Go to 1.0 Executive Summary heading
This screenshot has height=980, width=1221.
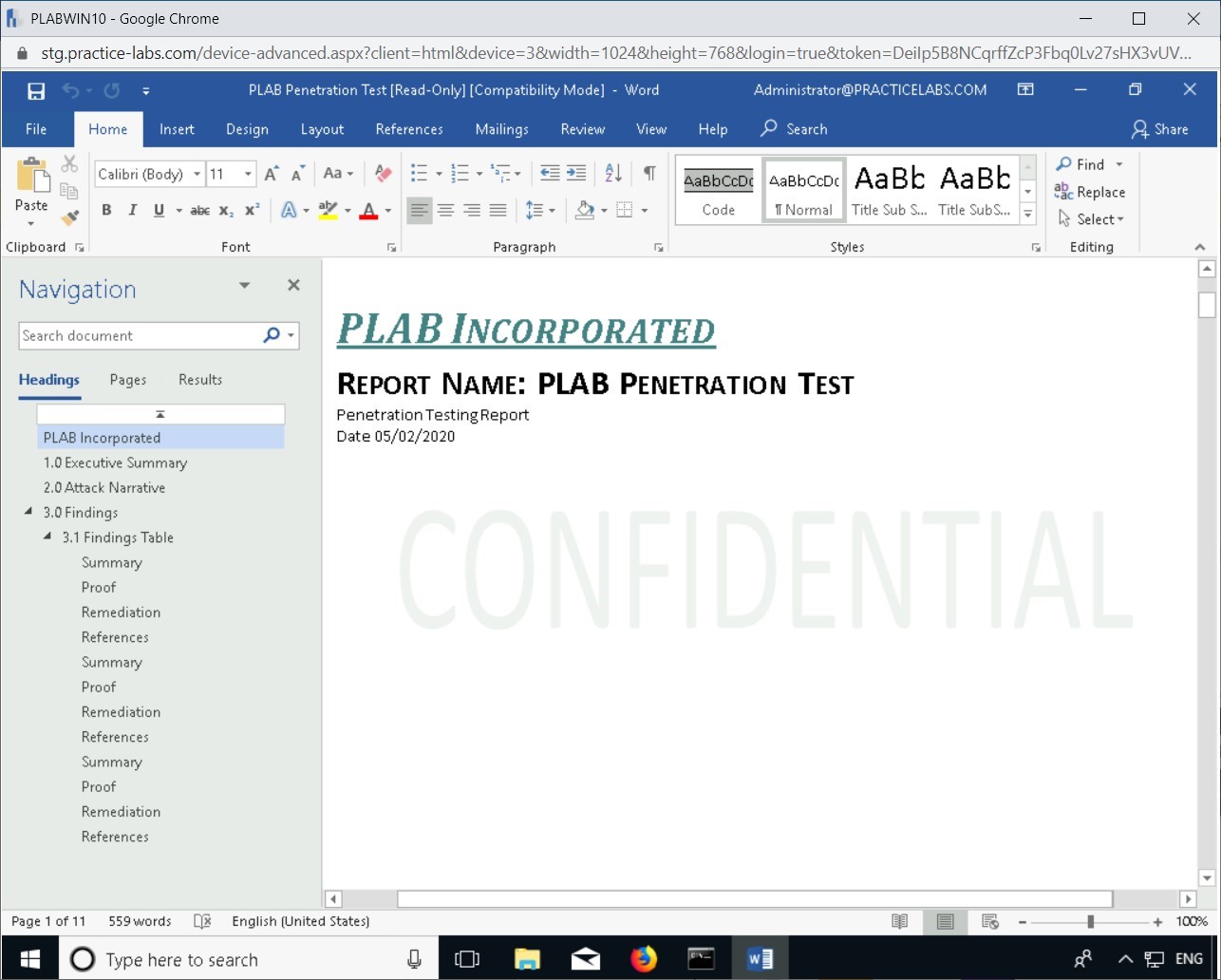pos(115,462)
